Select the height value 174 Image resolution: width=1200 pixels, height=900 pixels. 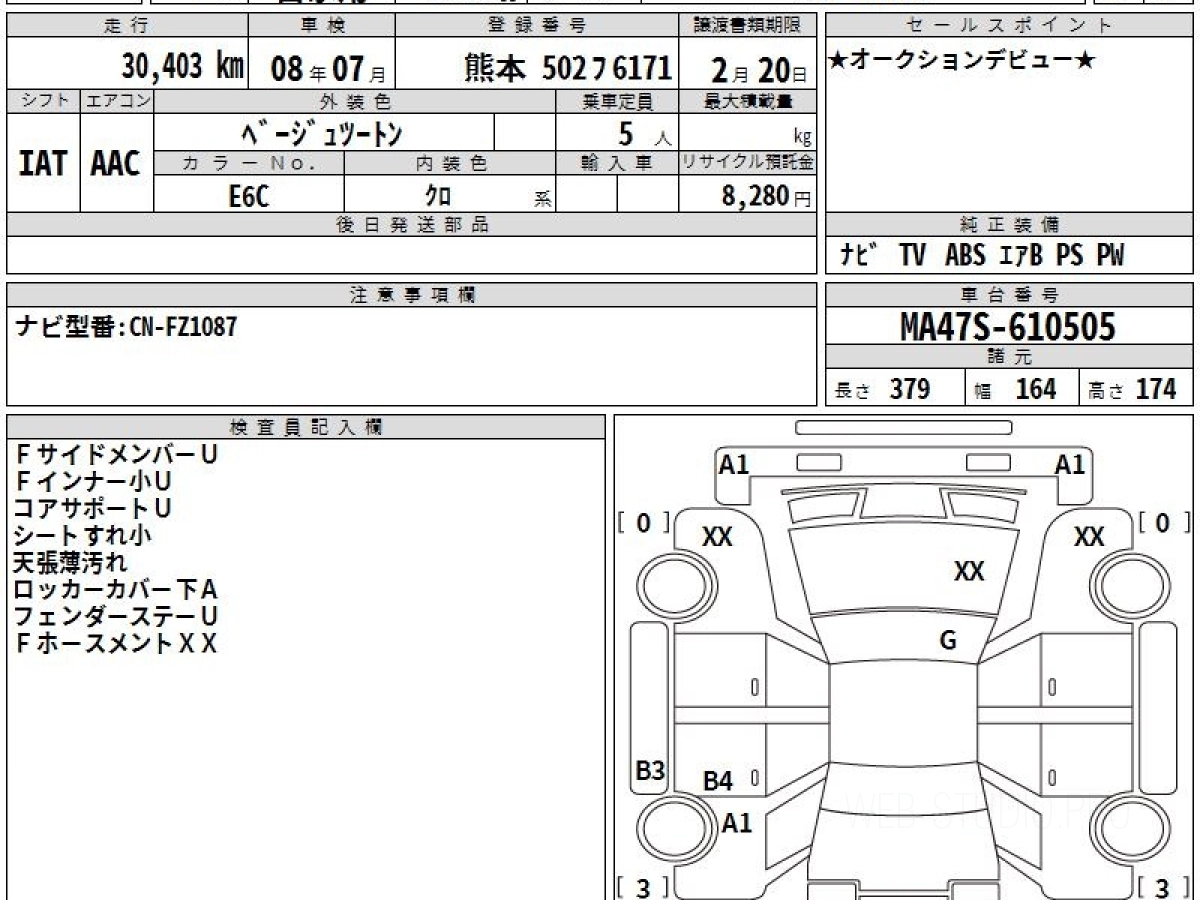[x=1155, y=389]
